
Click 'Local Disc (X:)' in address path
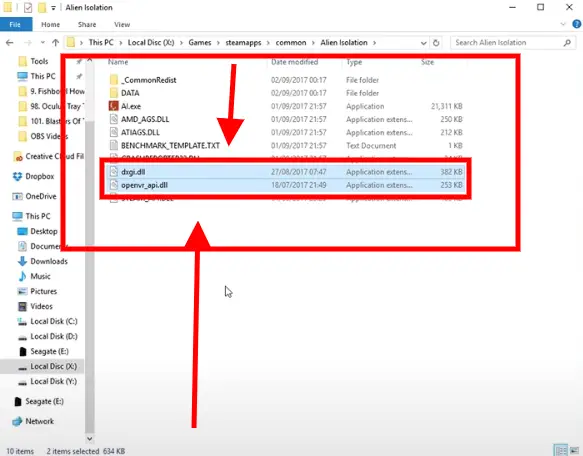[x=151, y=42]
